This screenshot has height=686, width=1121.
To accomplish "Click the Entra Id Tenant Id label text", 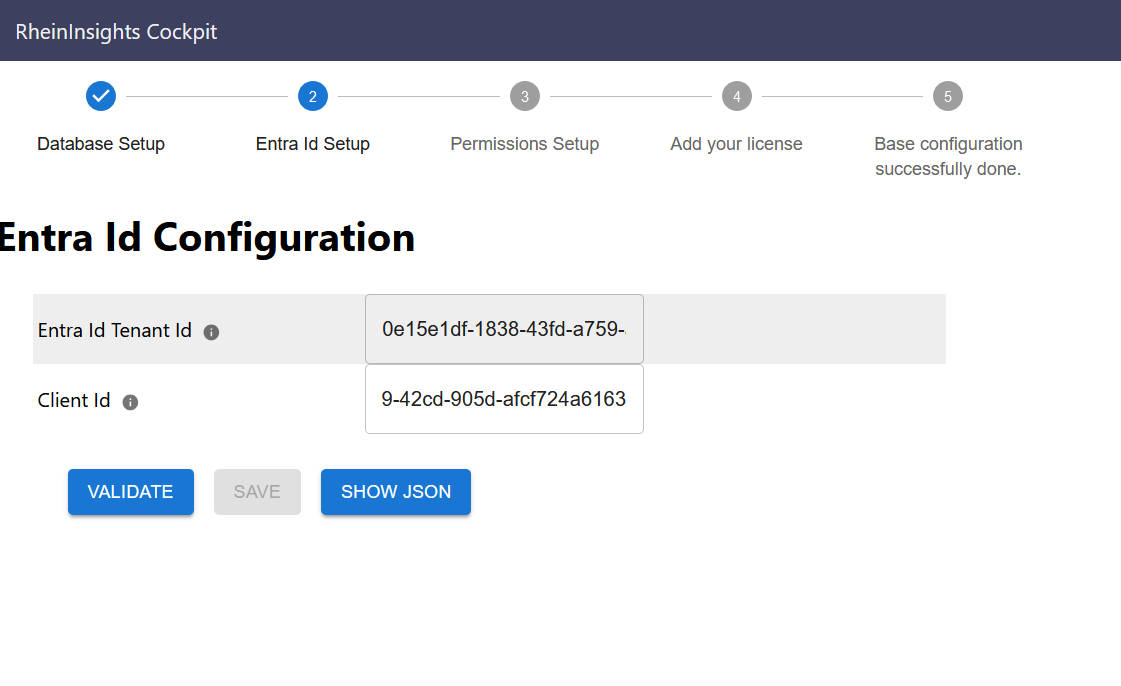I will click(x=114, y=330).
